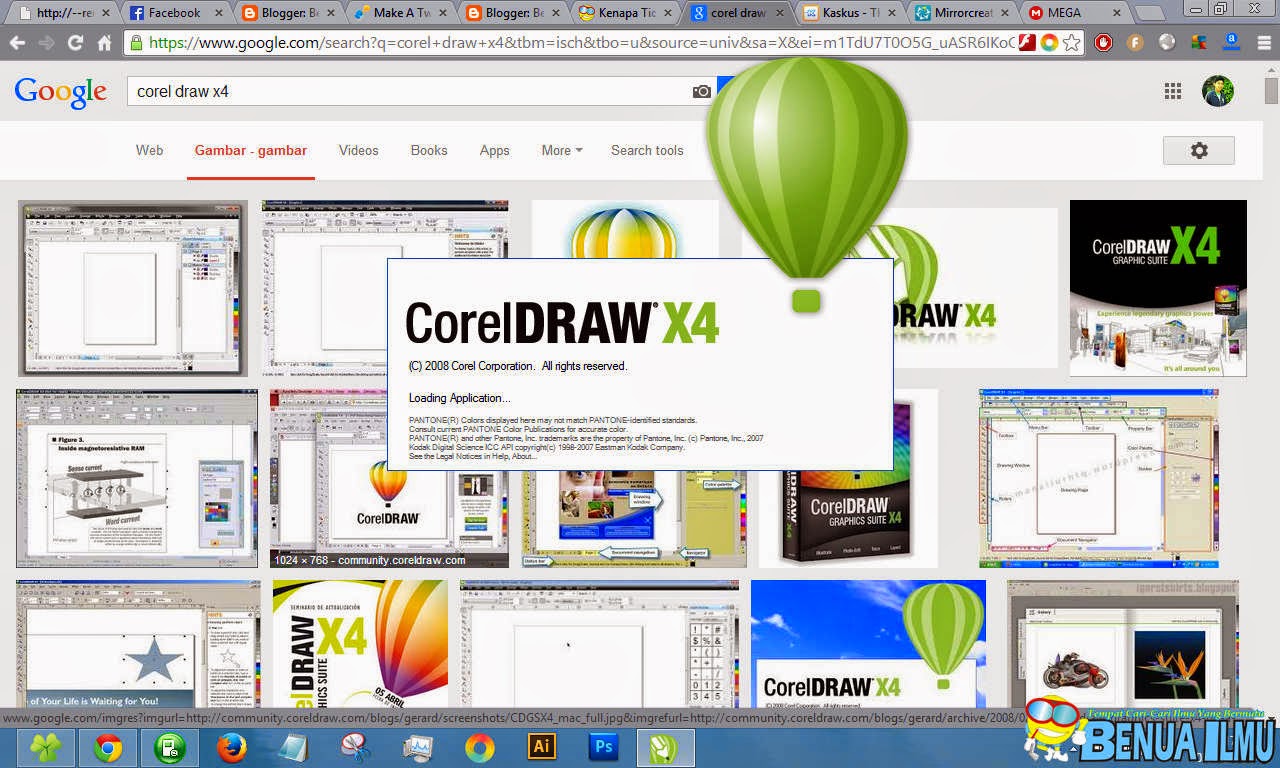
Task: Open the Web search results
Action: (x=149, y=150)
